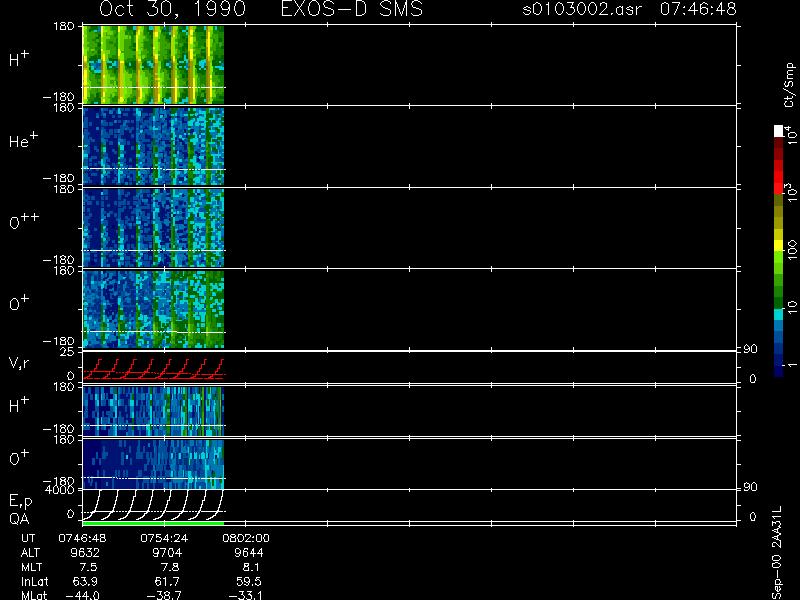Click the white E,p curve traces
Image resolution: width=800 pixels, height=600 pixels.
pos(154,505)
